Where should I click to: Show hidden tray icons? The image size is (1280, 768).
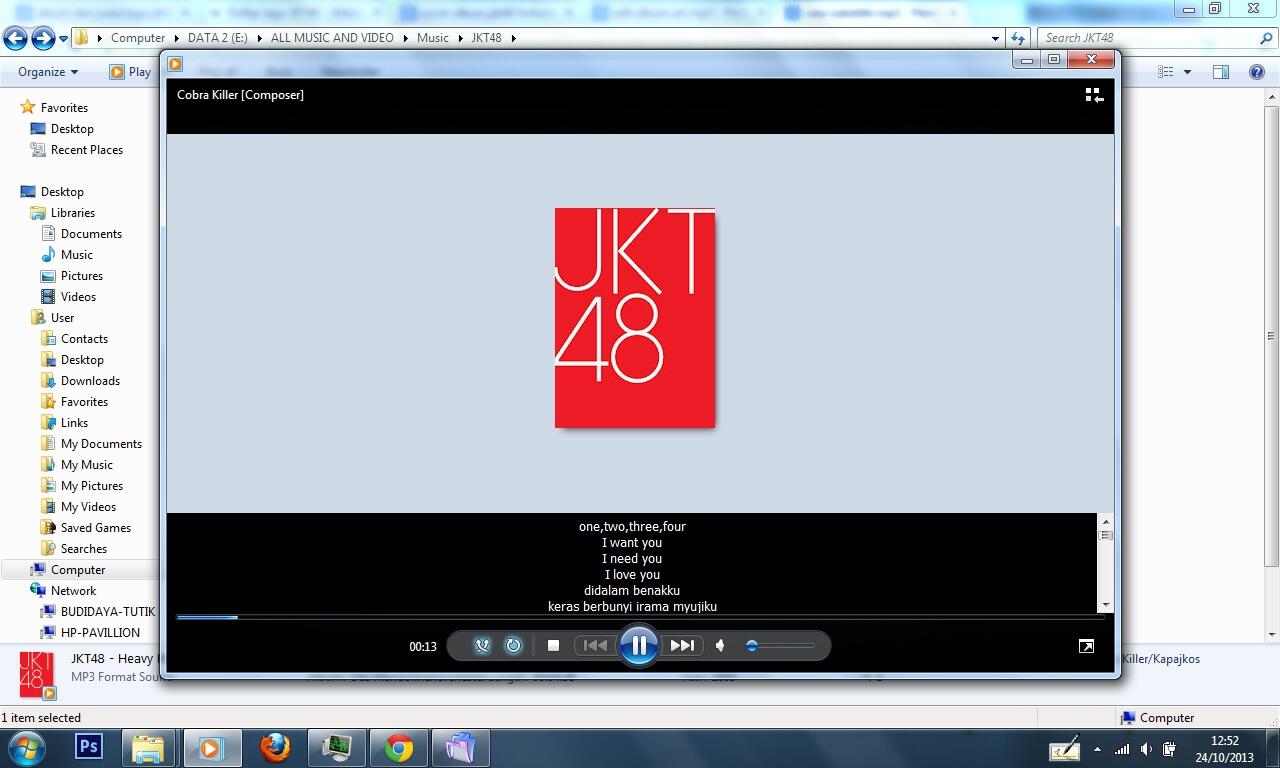(1097, 748)
